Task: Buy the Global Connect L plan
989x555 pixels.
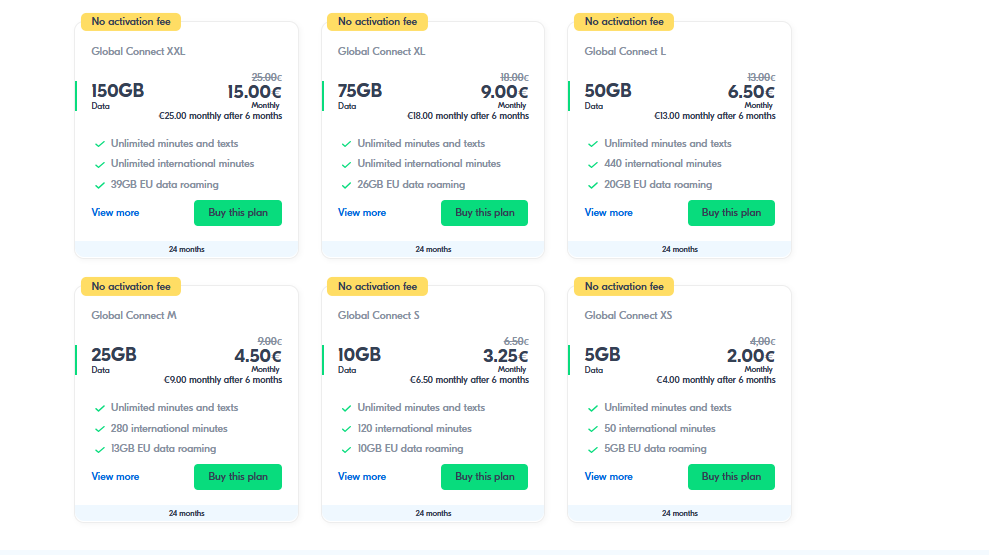Action: tap(731, 213)
